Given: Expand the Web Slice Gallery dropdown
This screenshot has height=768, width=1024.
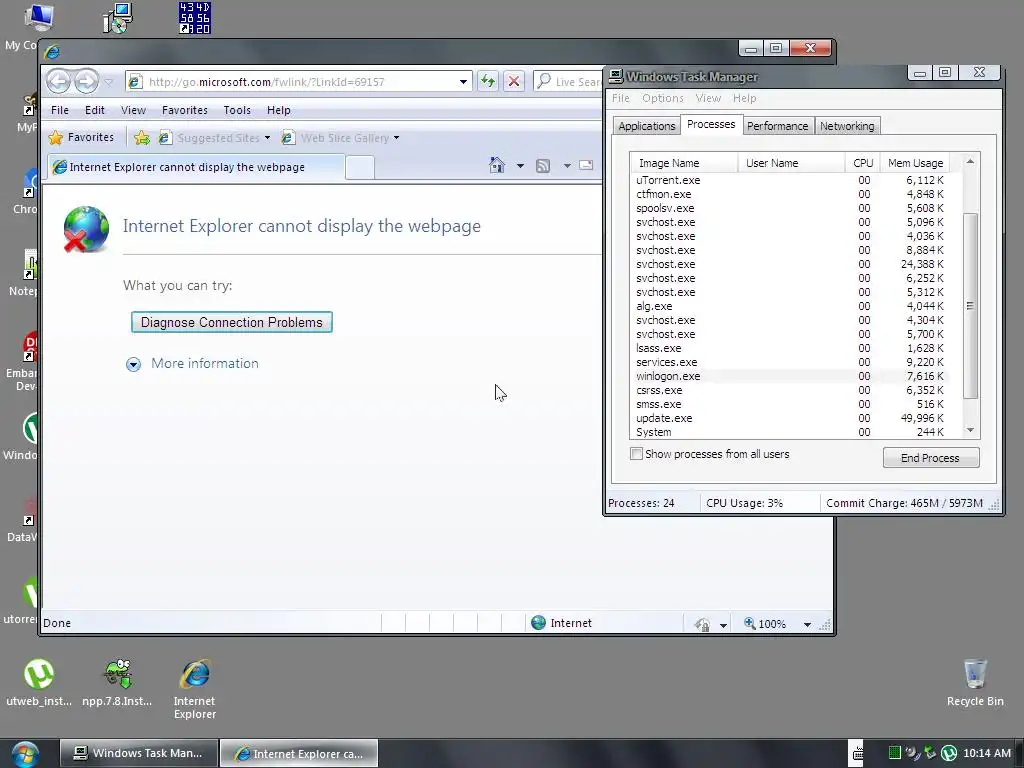Looking at the screenshot, I should click(396, 138).
